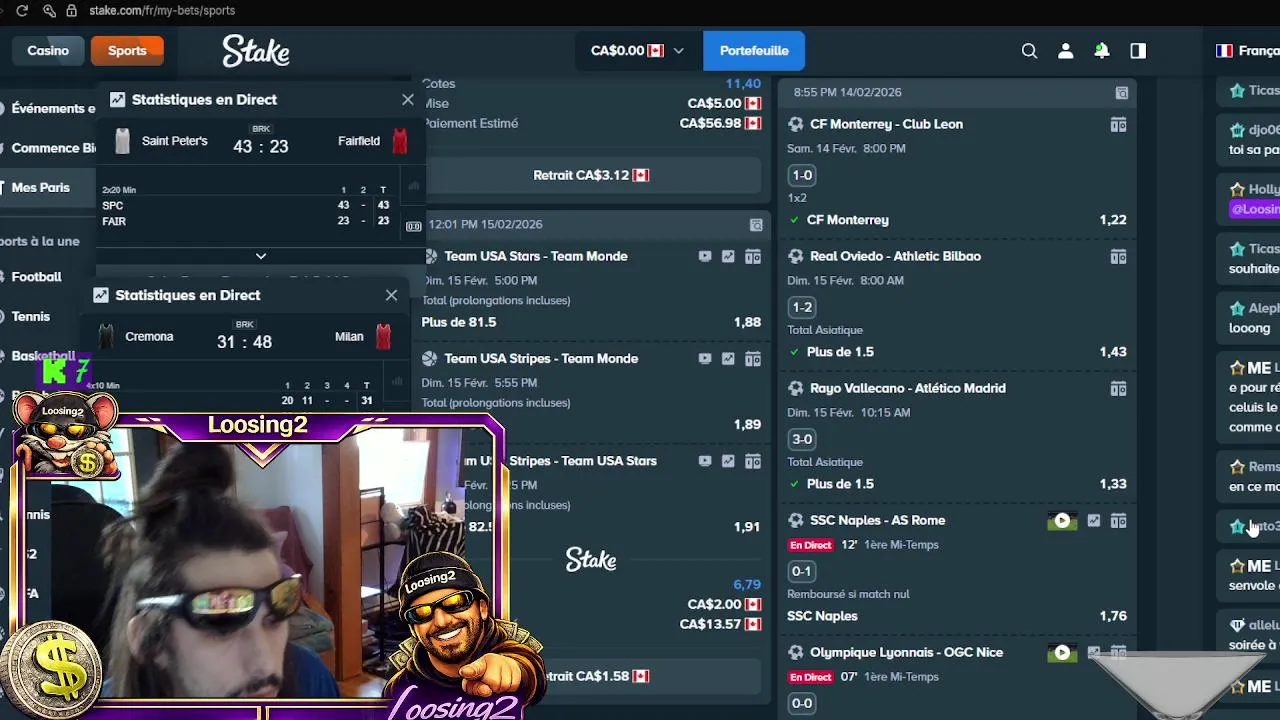Image resolution: width=1280 pixels, height=720 pixels.
Task: Open live stats for Stripes - Team USA Stars
Action: pos(728,461)
